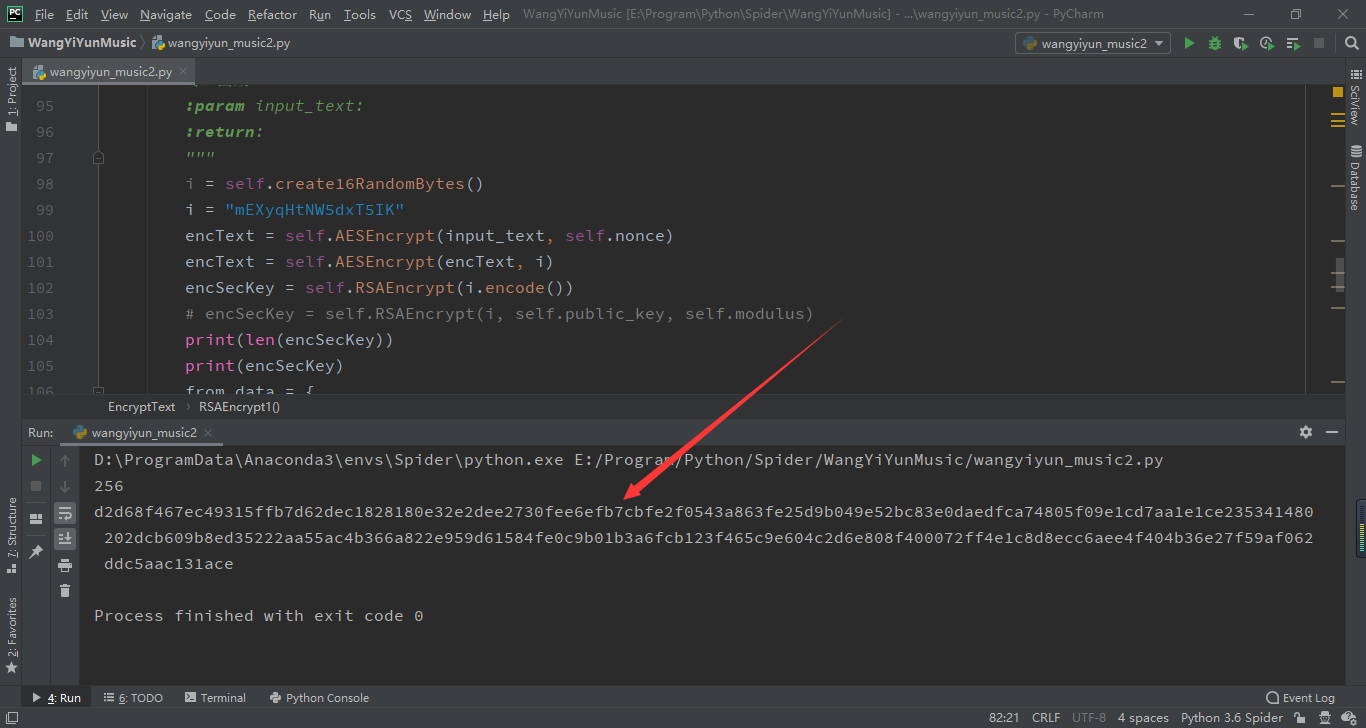Open the File menu
1366x728 pixels.
click(x=44, y=14)
